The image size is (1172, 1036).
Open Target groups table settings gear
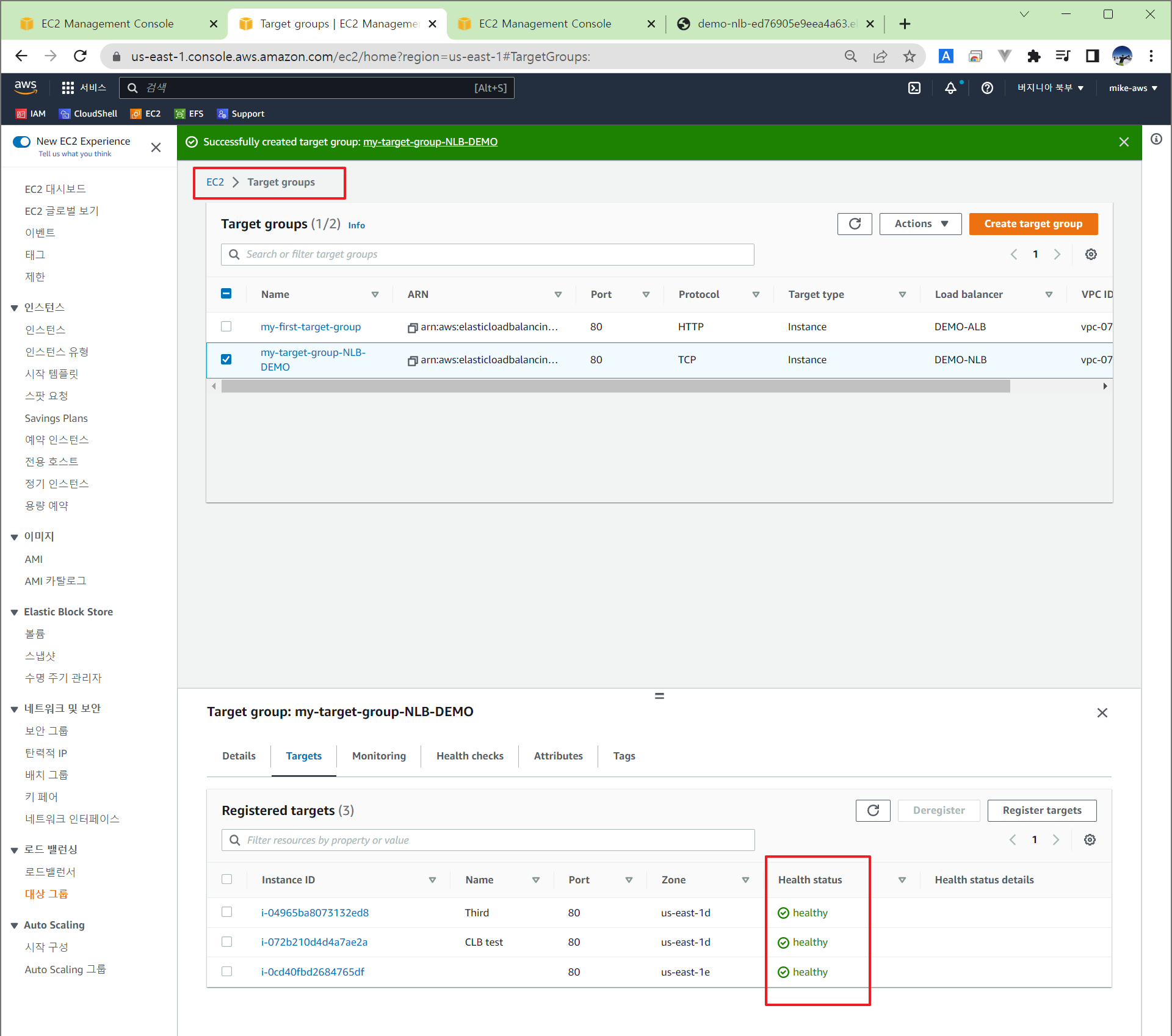[x=1090, y=255]
